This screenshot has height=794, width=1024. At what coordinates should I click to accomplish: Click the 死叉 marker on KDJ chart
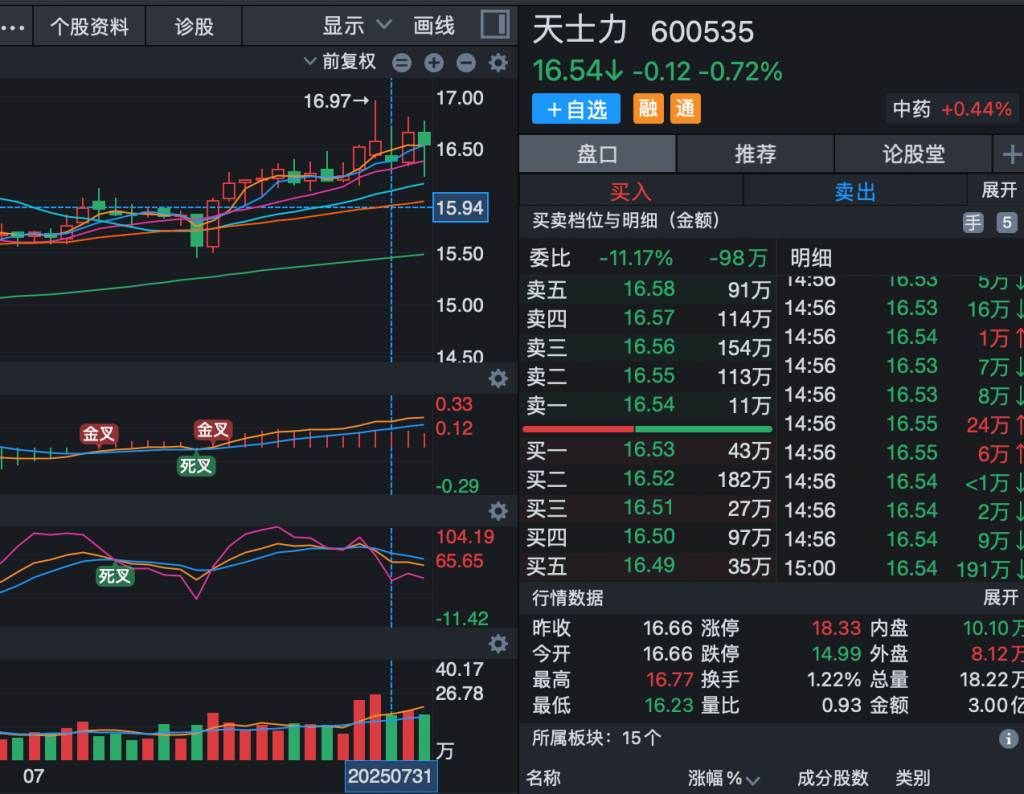pos(114,575)
